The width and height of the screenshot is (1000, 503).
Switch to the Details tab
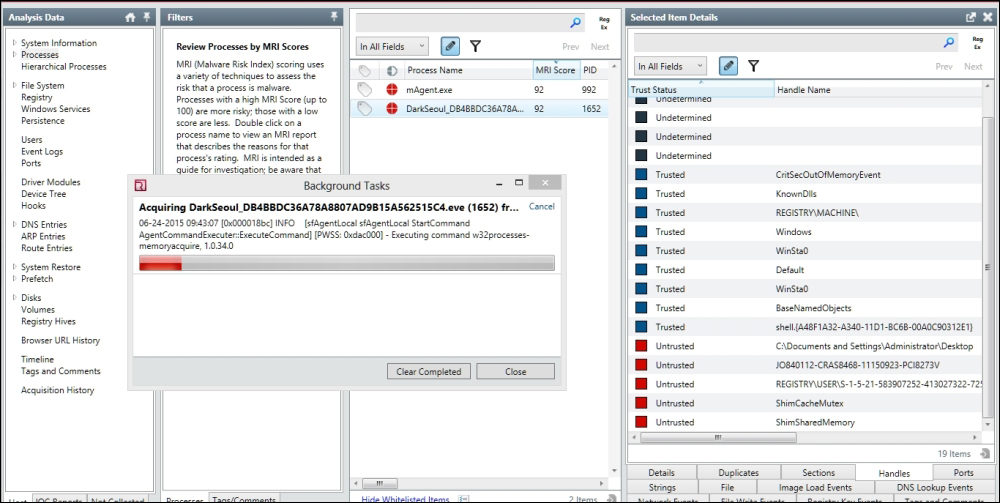(x=661, y=472)
